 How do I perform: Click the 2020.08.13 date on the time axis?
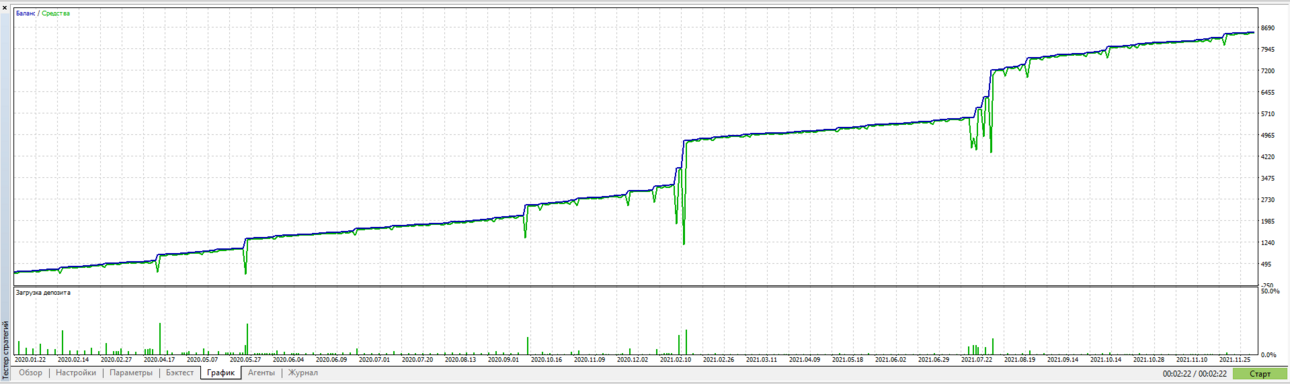(460, 360)
